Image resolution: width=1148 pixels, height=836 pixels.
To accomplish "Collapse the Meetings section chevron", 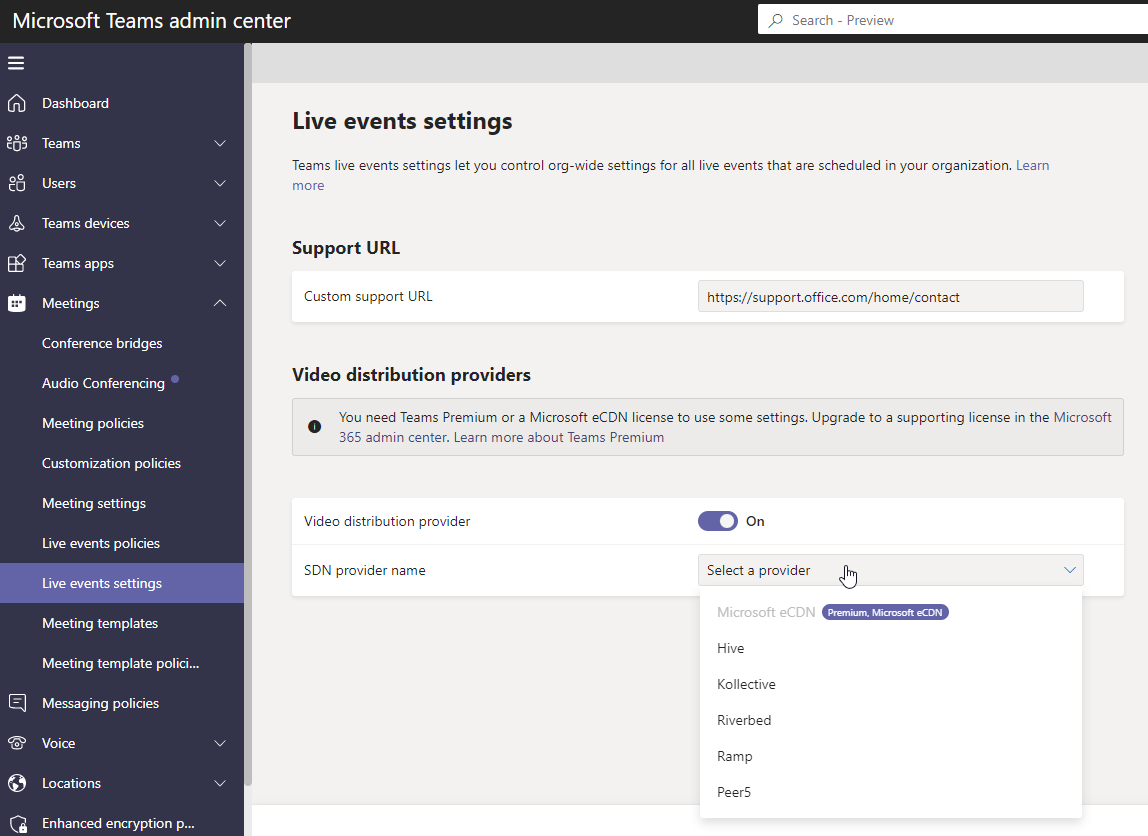I will point(220,303).
